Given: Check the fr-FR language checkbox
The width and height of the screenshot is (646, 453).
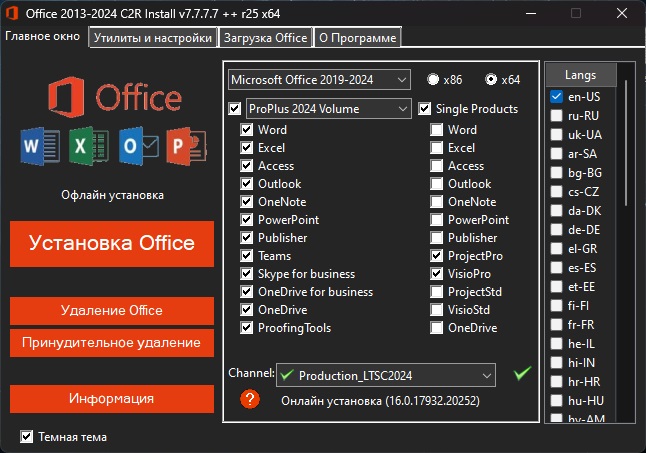Looking at the screenshot, I should [x=556, y=325].
